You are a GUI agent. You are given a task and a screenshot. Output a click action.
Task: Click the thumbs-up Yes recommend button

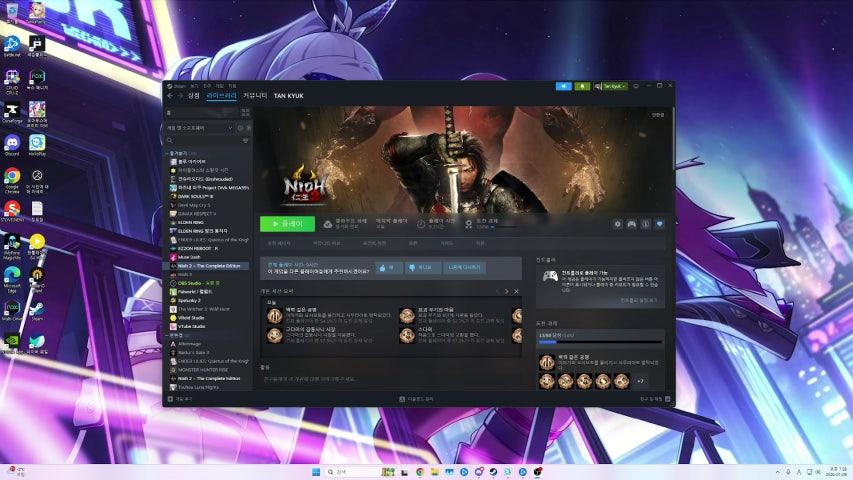click(388, 268)
